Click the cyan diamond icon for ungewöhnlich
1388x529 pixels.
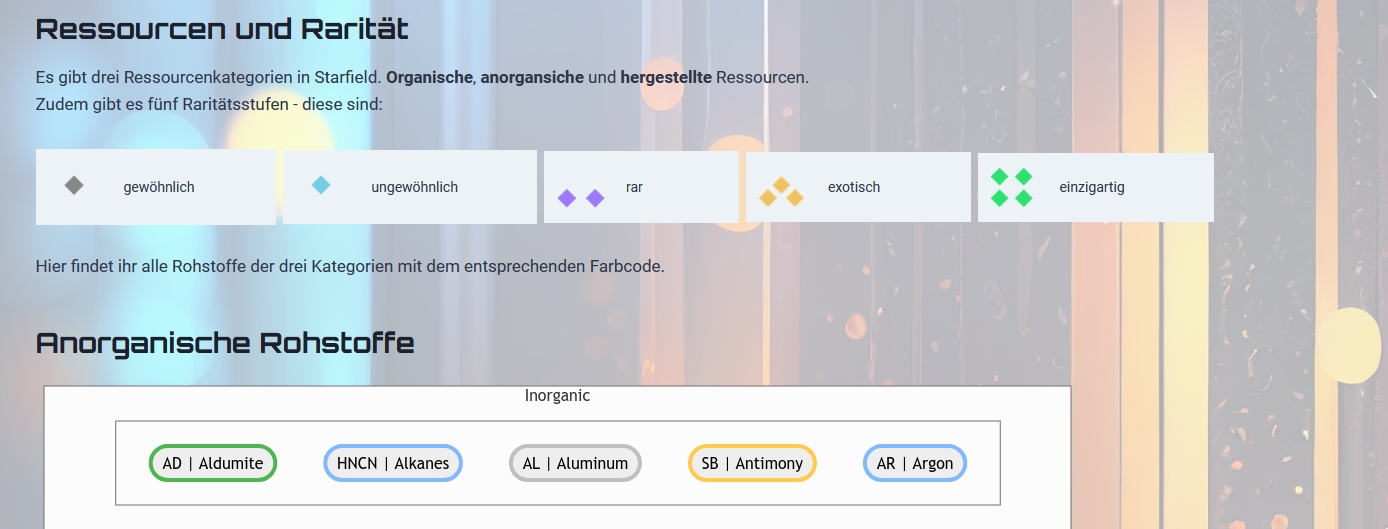pyautogui.click(x=321, y=185)
